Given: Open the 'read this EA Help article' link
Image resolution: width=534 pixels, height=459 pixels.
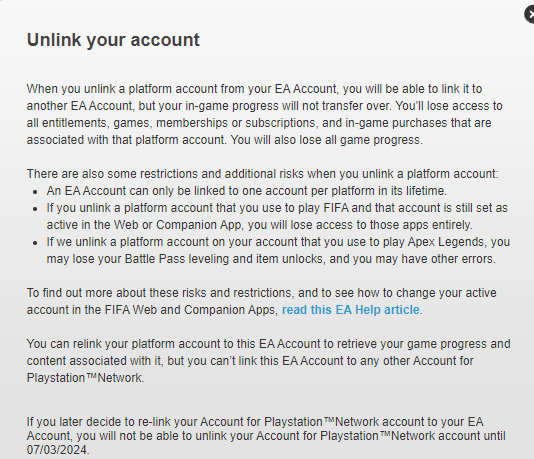Looking at the screenshot, I should 350,310.
